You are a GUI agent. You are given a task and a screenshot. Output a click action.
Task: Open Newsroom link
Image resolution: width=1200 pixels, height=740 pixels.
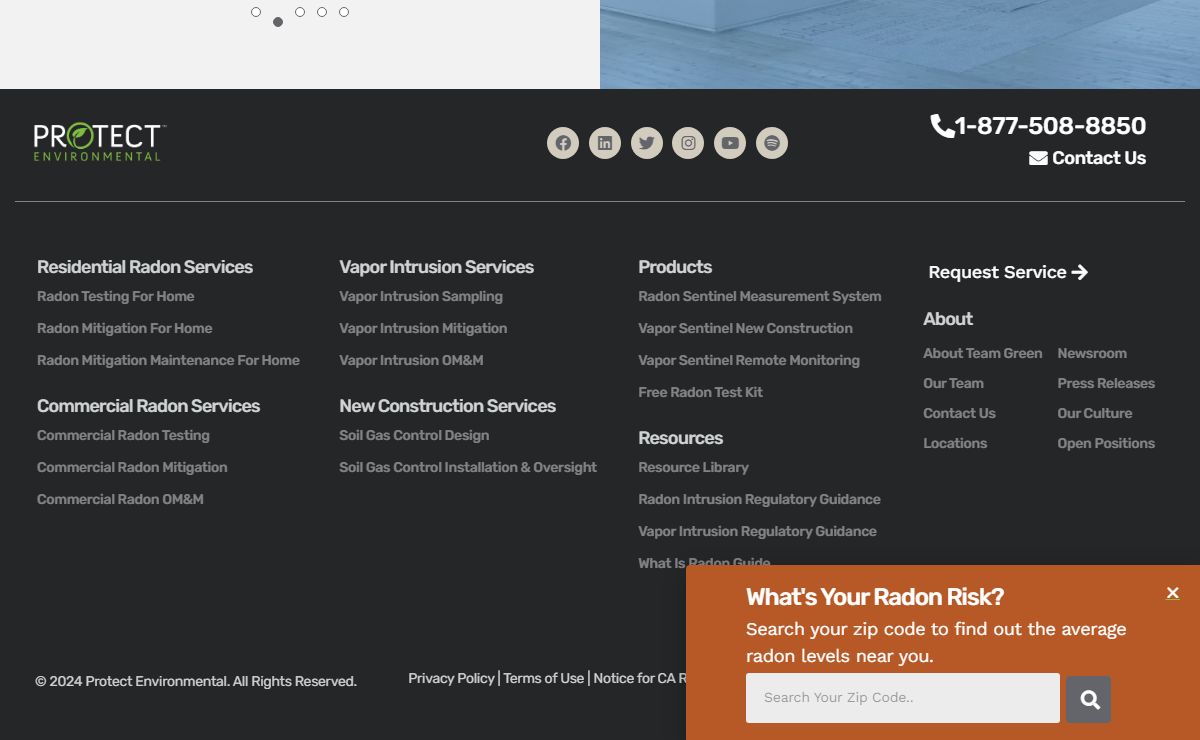click(x=1092, y=353)
